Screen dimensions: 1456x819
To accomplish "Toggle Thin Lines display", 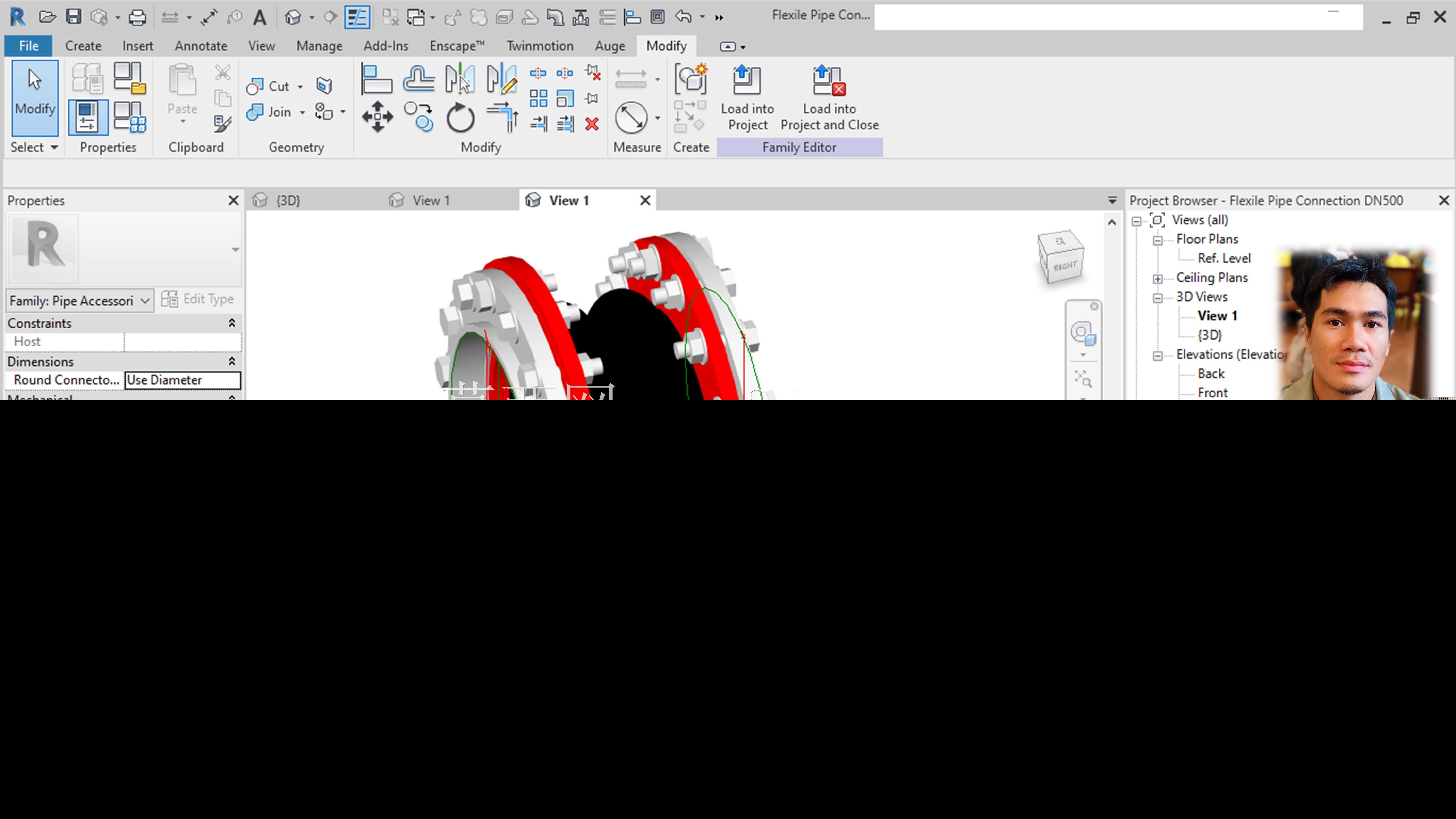I will click(357, 17).
